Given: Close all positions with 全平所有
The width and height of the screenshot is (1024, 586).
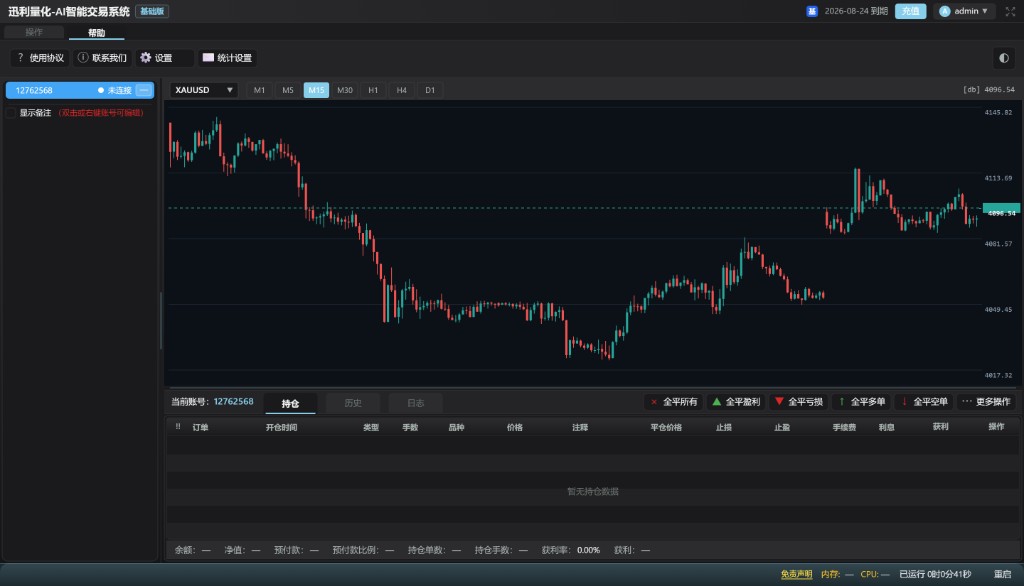Looking at the screenshot, I should (674, 402).
